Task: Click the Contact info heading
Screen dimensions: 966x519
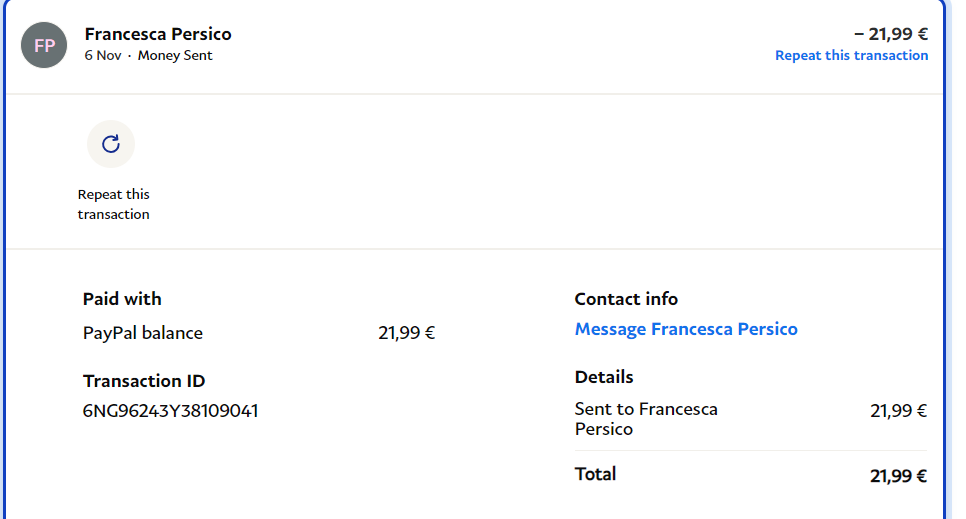Action: click(x=626, y=299)
